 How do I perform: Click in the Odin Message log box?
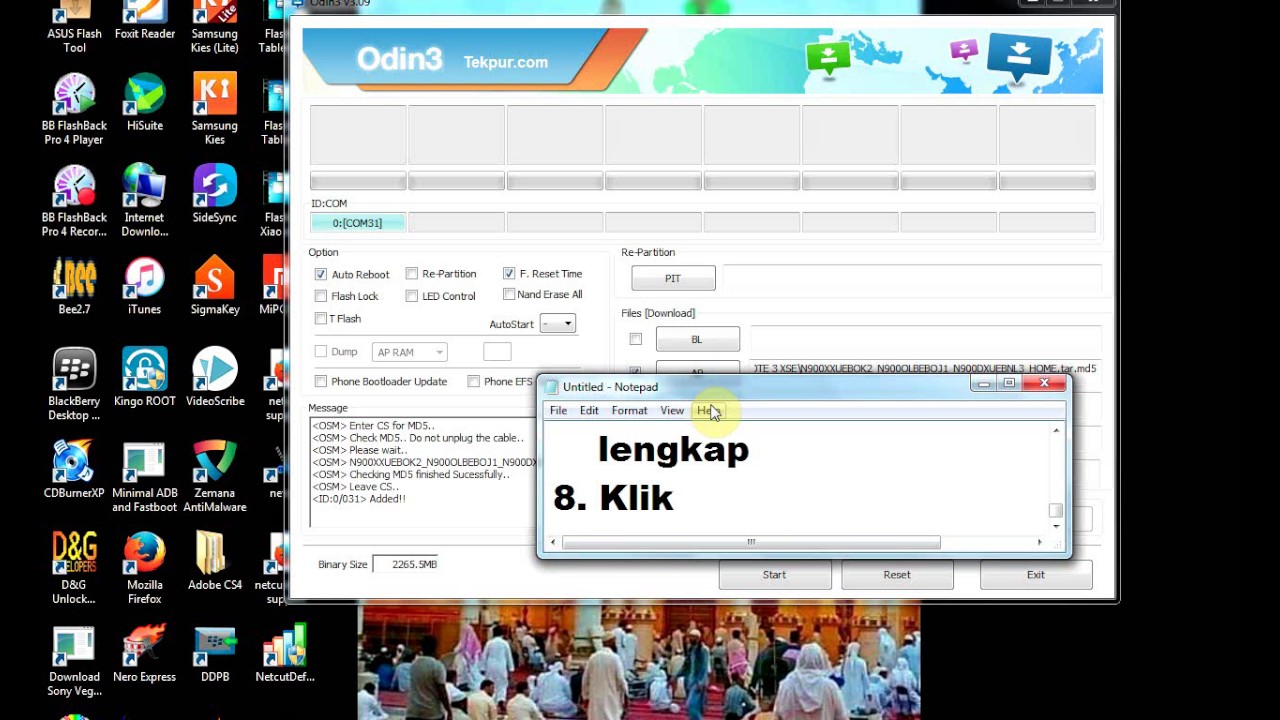click(x=422, y=472)
